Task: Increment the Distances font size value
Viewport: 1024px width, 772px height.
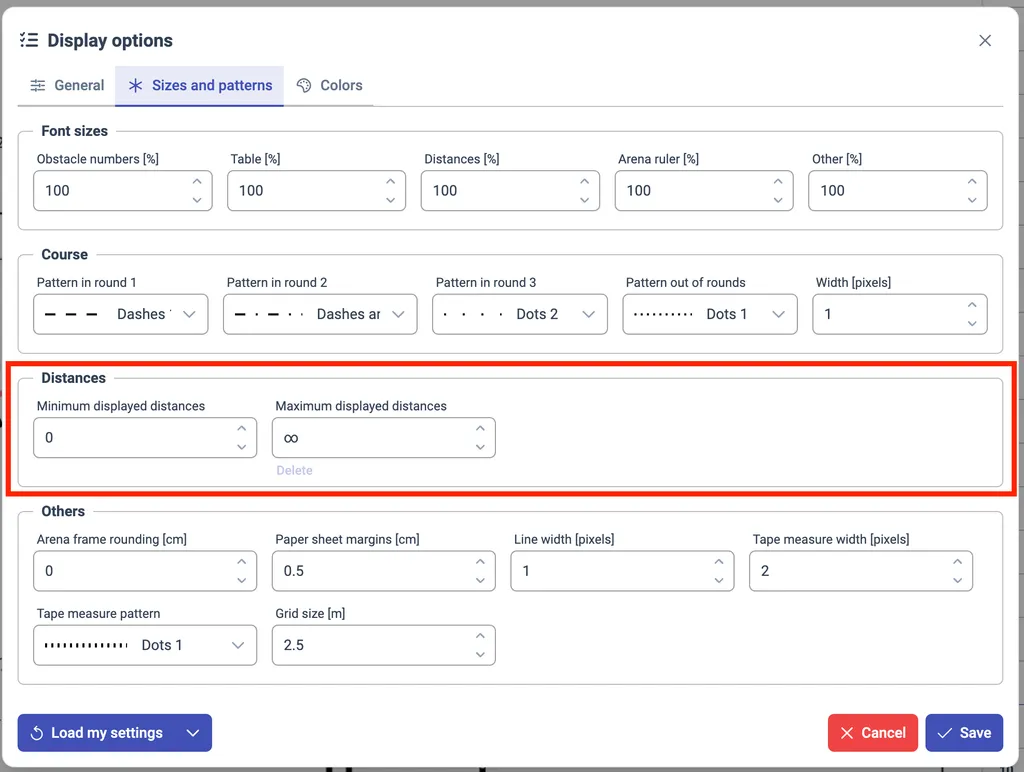Action: tap(585, 182)
